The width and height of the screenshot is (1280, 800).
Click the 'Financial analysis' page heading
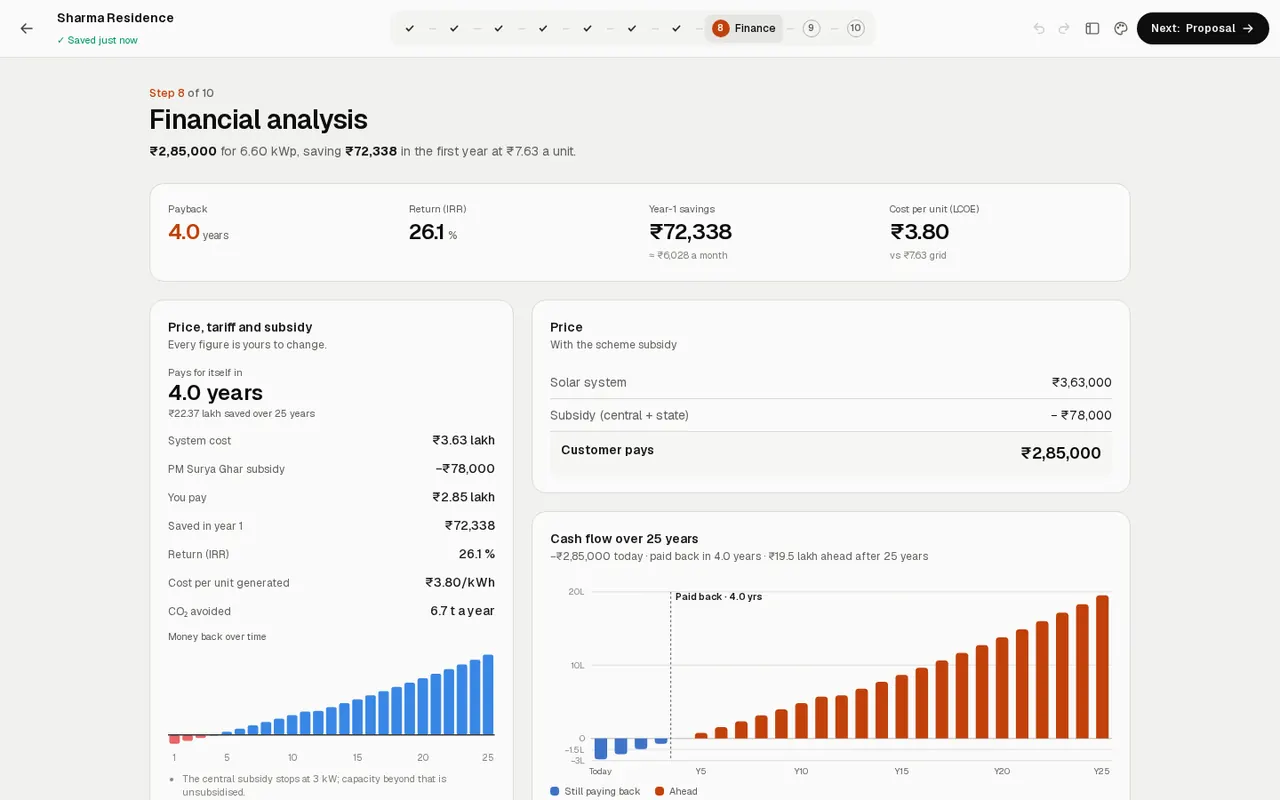click(x=258, y=120)
